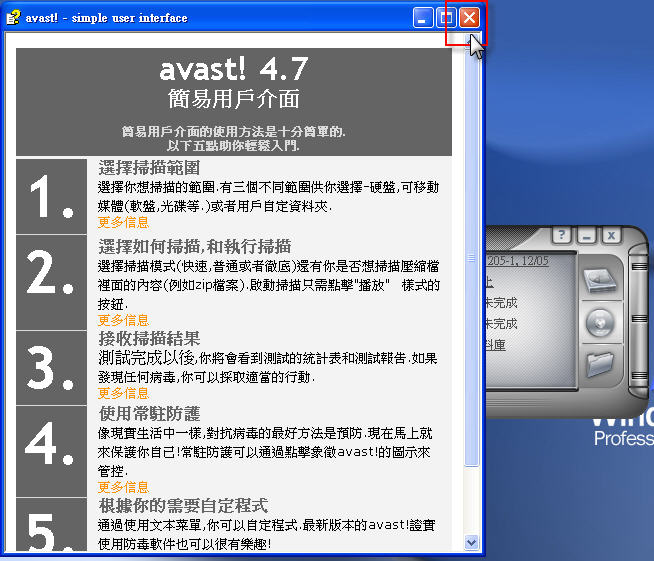Click the 簡易用戶介面 subtitle in the banner

pos(234,99)
